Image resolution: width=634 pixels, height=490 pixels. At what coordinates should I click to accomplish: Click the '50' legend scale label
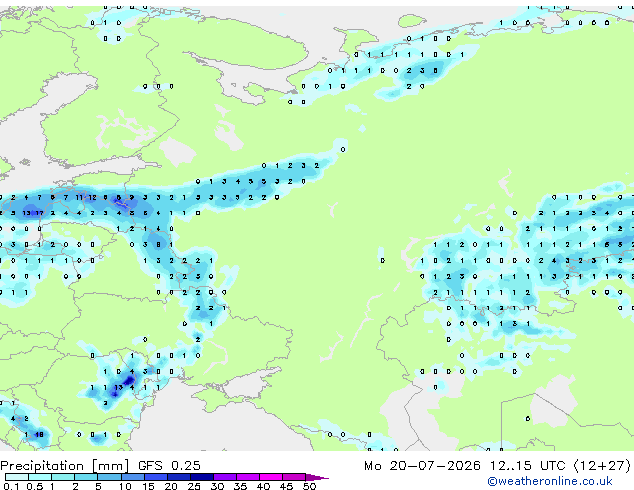(309, 486)
